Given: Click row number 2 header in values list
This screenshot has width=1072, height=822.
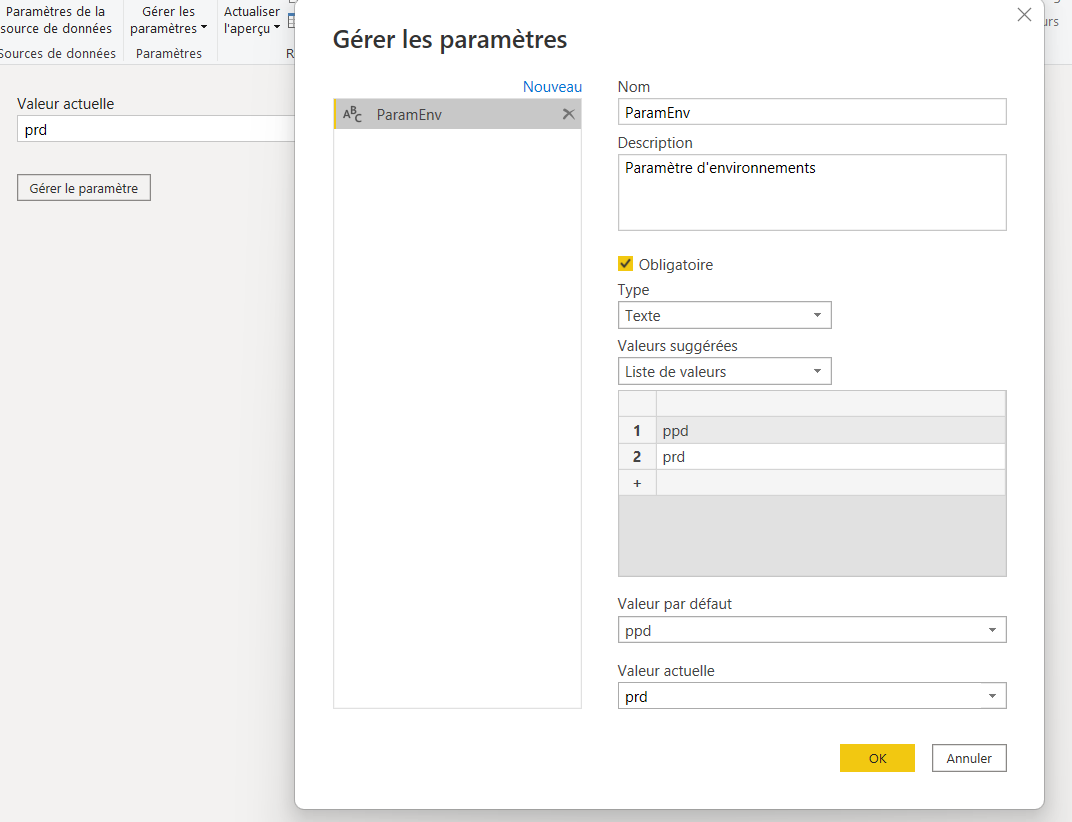Looking at the screenshot, I should pyautogui.click(x=637, y=457).
